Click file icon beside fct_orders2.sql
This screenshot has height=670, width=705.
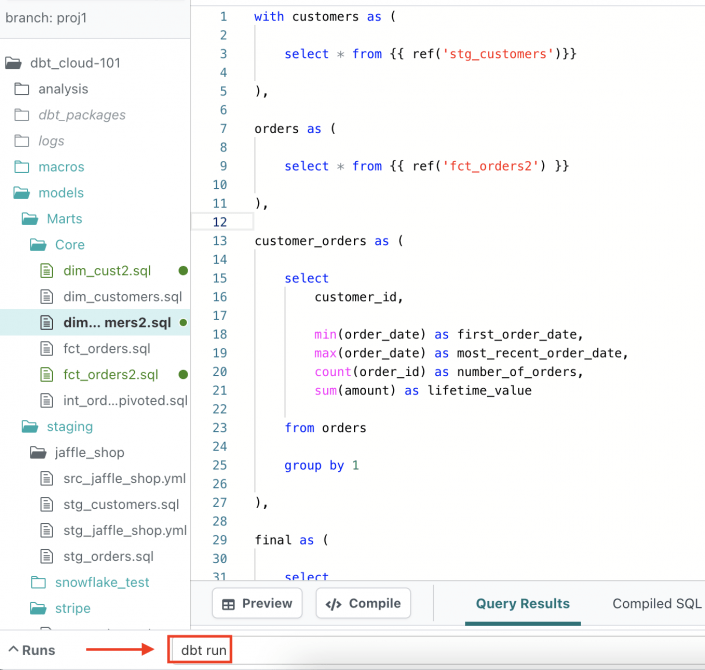[x=46, y=375]
